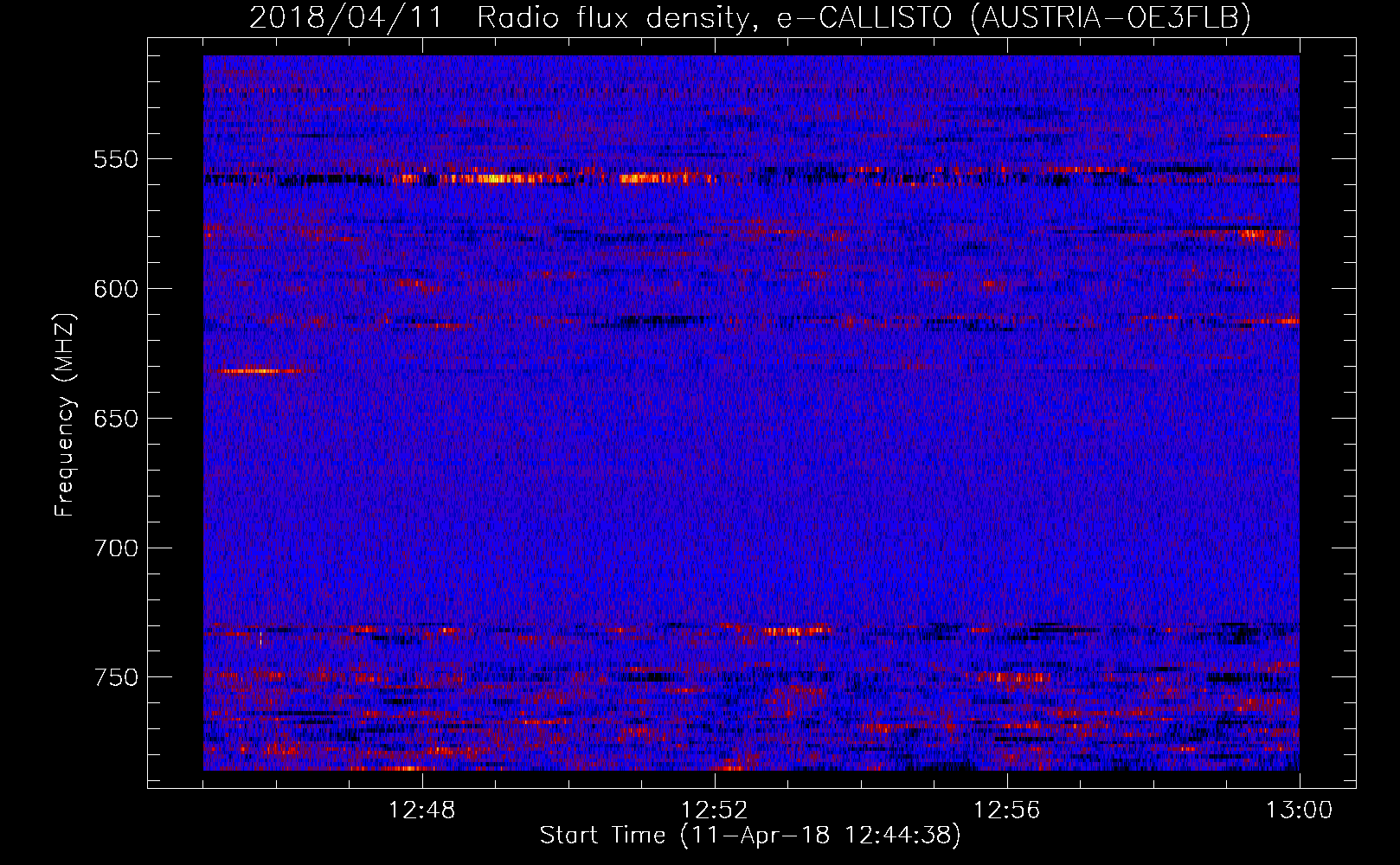Click the 650 frequency tick label
Image resolution: width=1400 pixels, height=865 pixels.
[x=116, y=419]
